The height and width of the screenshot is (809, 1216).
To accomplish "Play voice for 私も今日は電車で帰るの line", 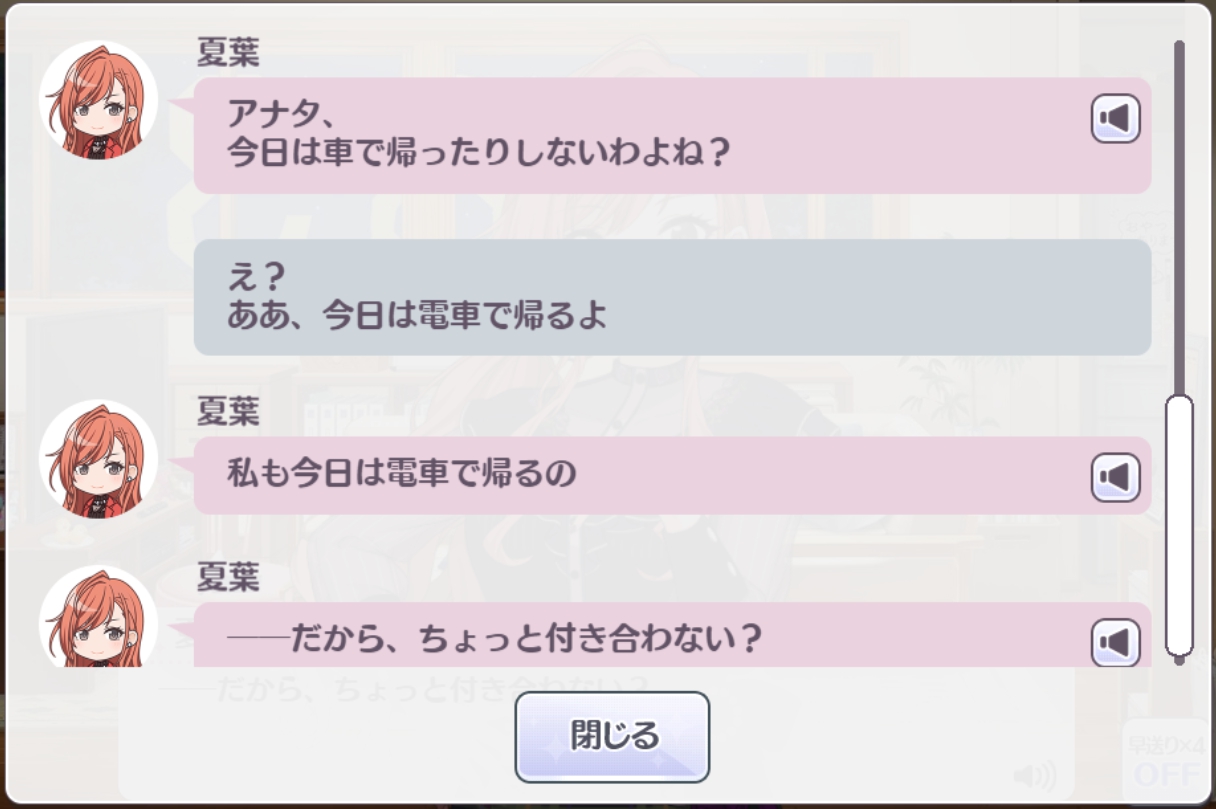I will 1115,477.
